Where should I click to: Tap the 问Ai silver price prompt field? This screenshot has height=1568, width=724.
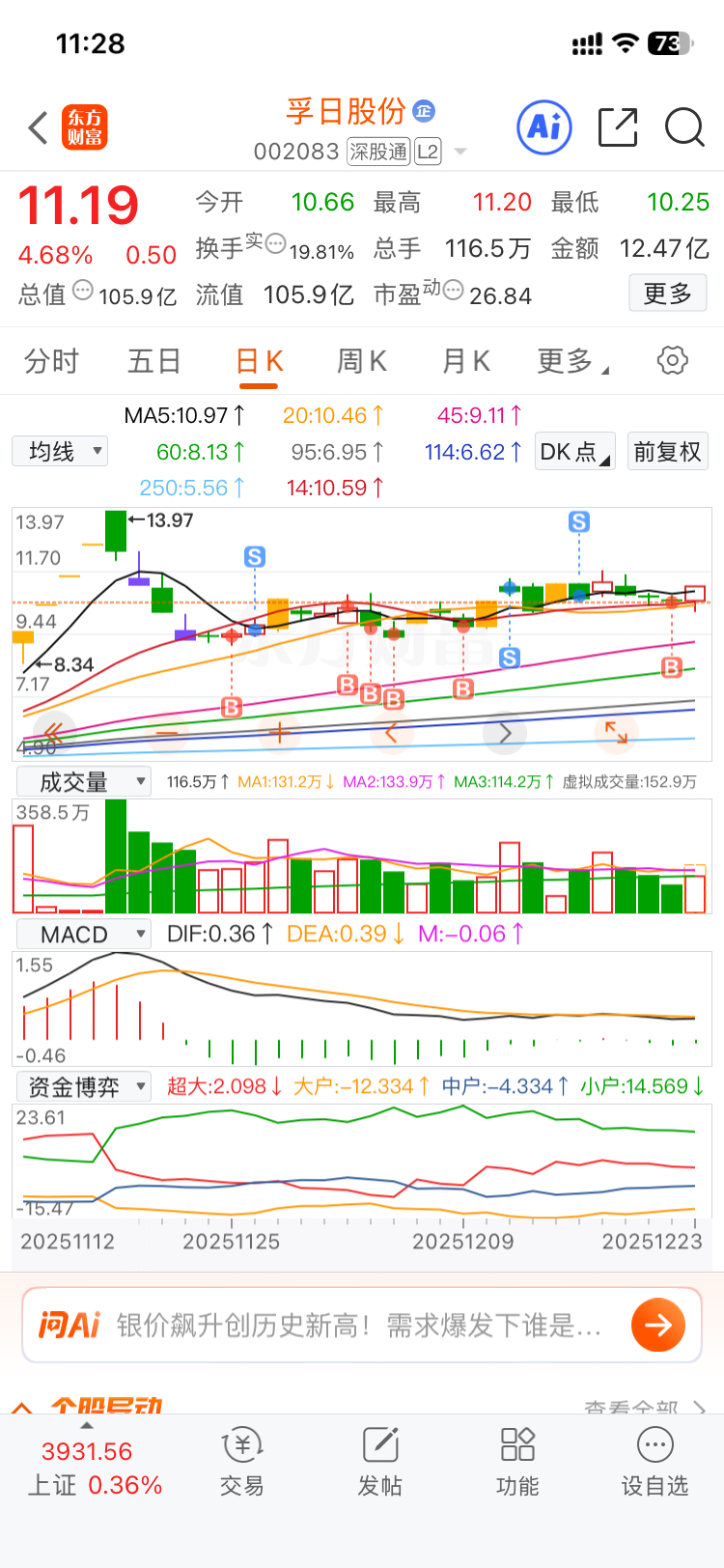359,1325
